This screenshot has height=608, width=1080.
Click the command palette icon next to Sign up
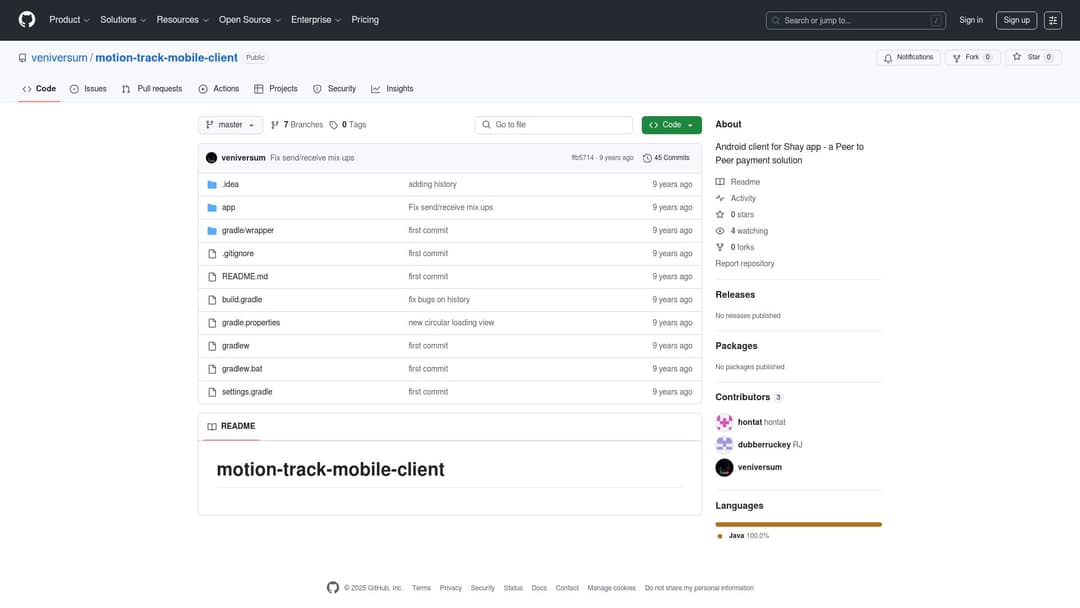(1052, 20)
